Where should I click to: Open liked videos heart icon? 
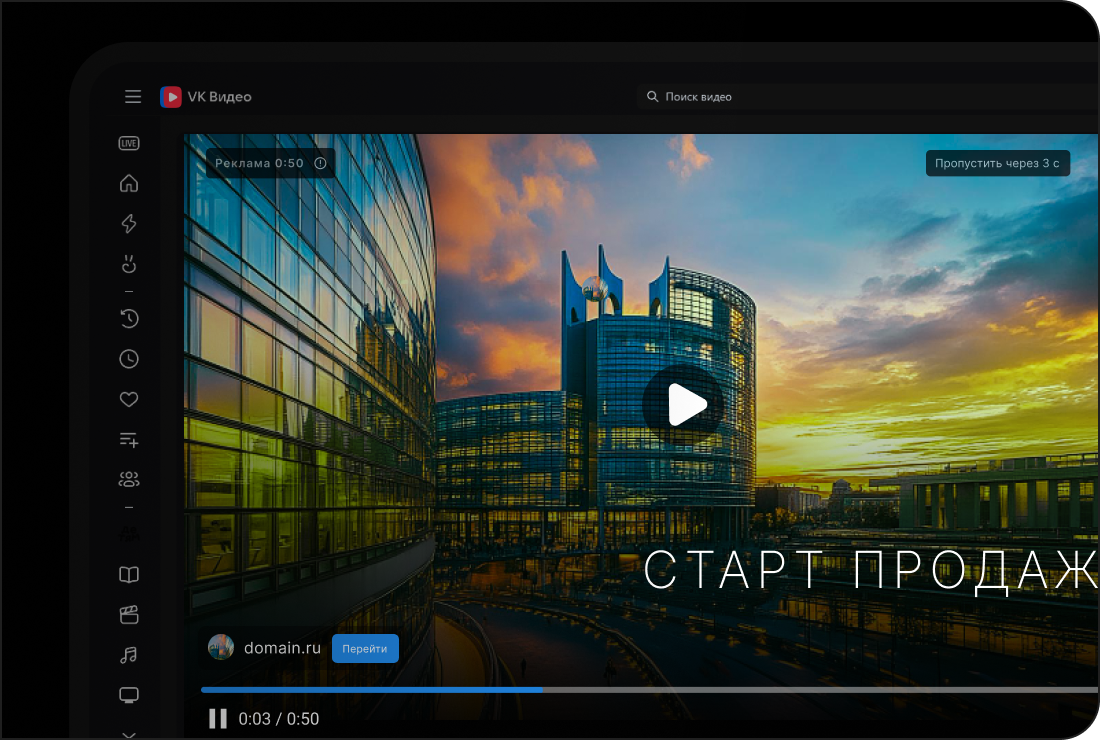coord(129,399)
